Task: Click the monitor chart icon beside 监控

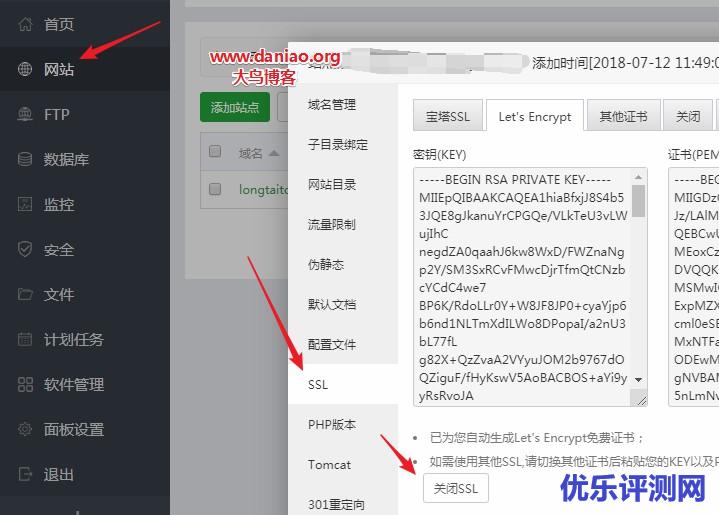Action: click(25, 204)
